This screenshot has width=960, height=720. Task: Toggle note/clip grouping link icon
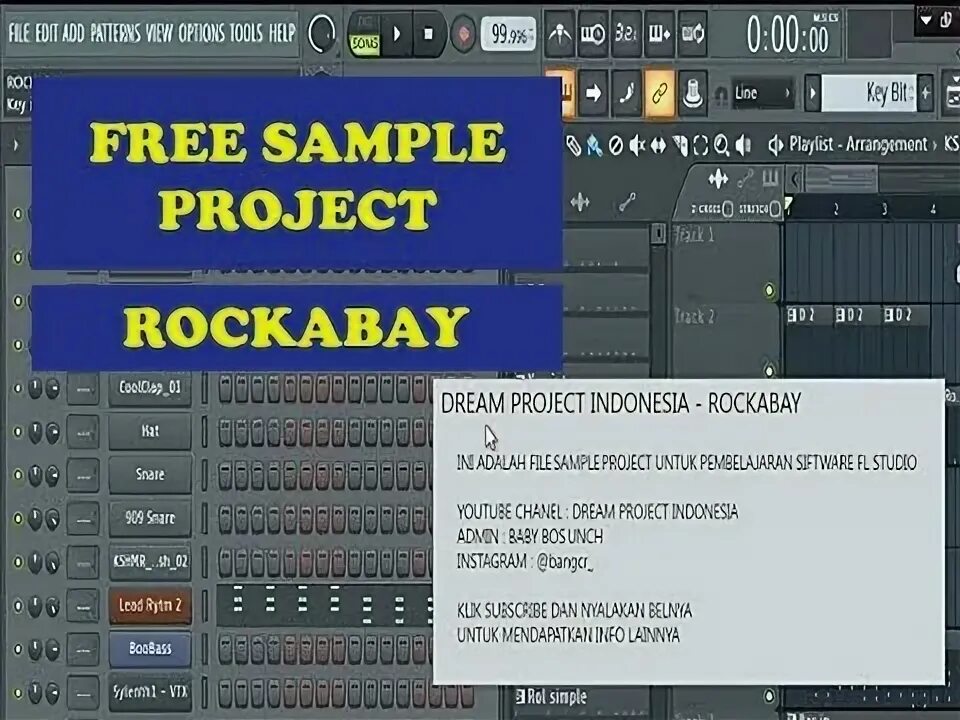pyautogui.click(x=659, y=94)
